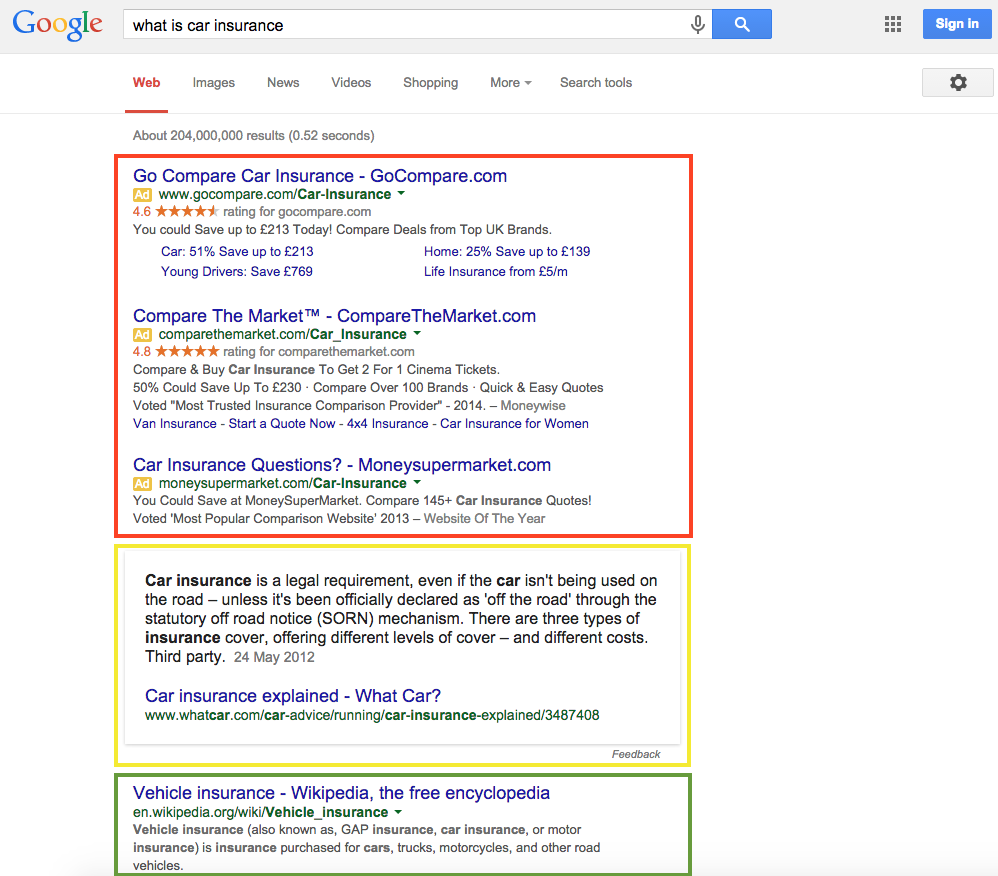Switch to the News tab
Viewport: 998px width, 876px height.
pos(283,83)
